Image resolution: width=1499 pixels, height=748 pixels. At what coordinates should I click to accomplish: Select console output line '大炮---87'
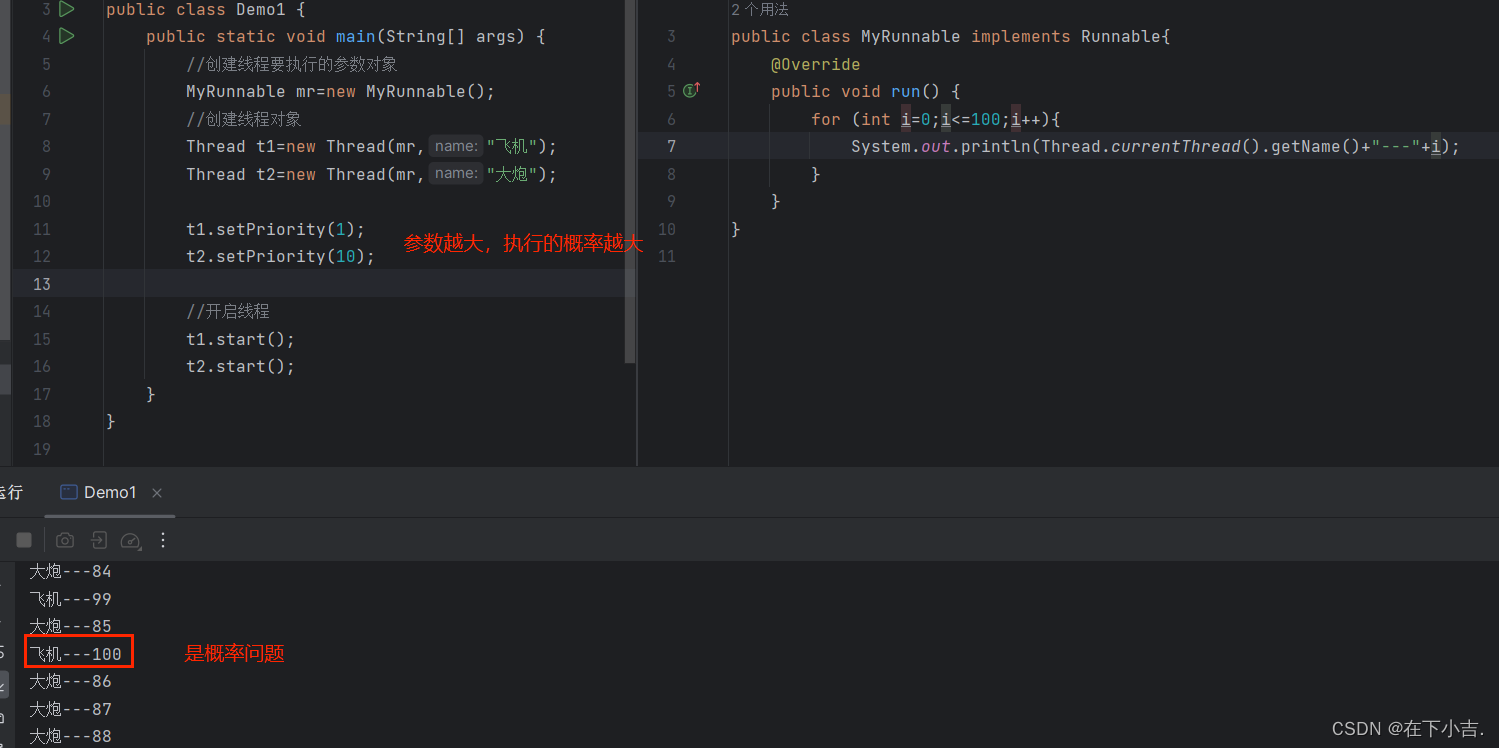(70, 709)
